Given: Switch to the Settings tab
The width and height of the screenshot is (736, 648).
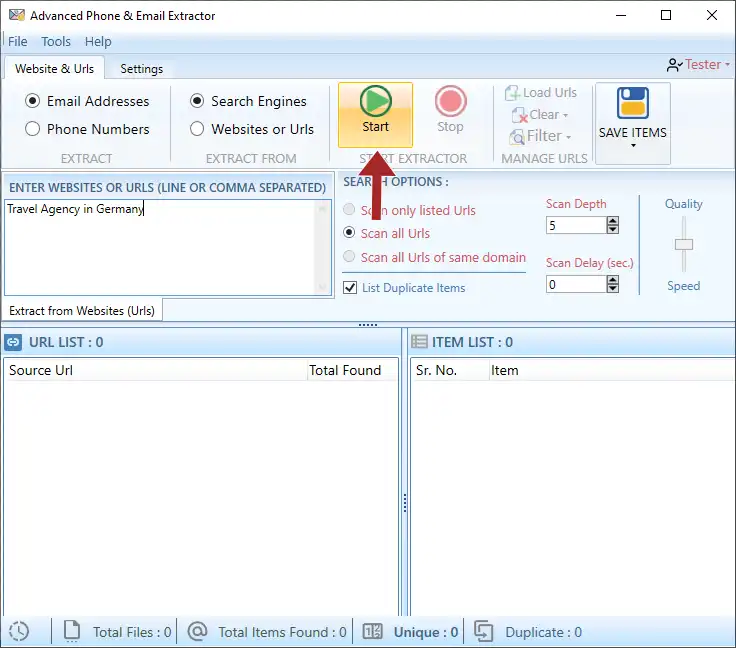Looking at the screenshot, I should click(141, 69).
